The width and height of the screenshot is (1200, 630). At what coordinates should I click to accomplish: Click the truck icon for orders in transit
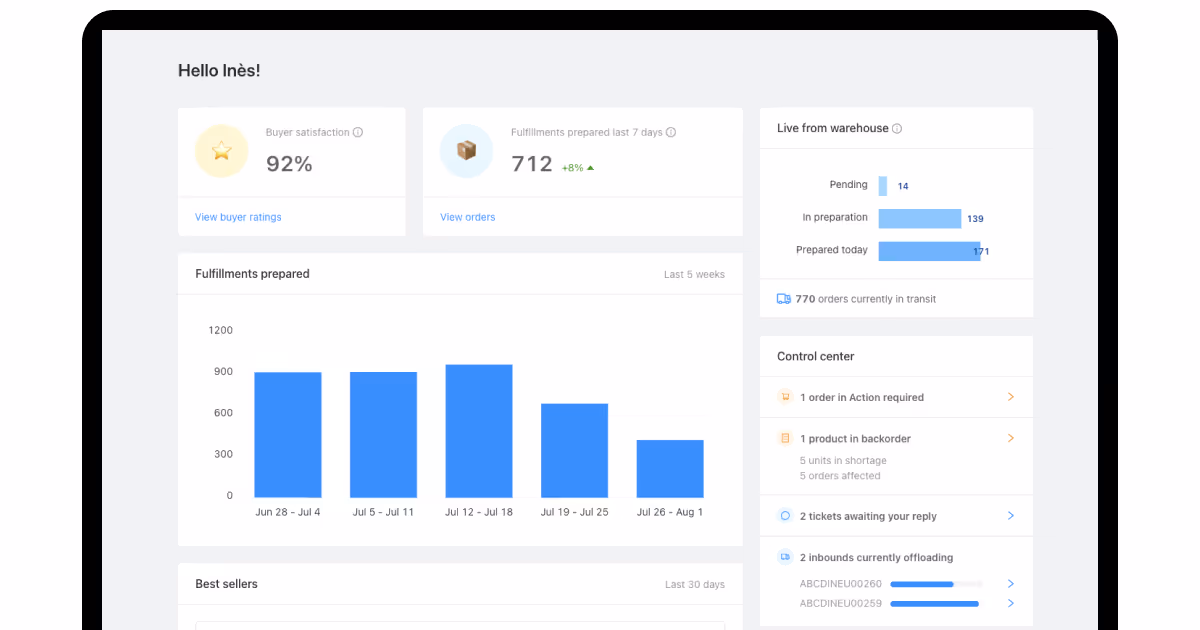tap(784, 299)
